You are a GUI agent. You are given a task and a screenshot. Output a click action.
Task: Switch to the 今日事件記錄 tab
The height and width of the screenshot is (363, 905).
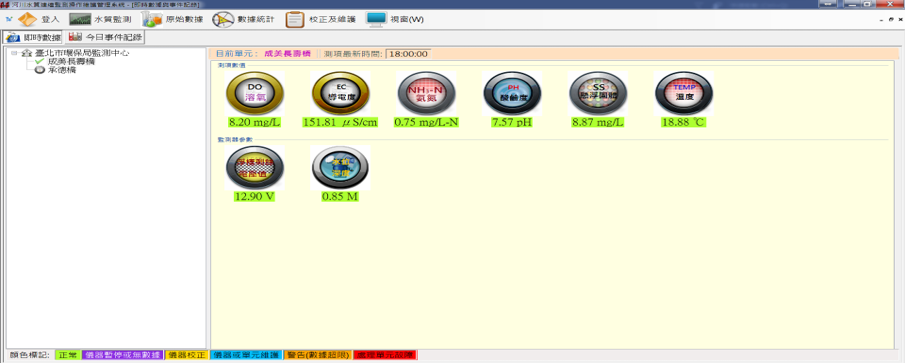pos(104,38)
